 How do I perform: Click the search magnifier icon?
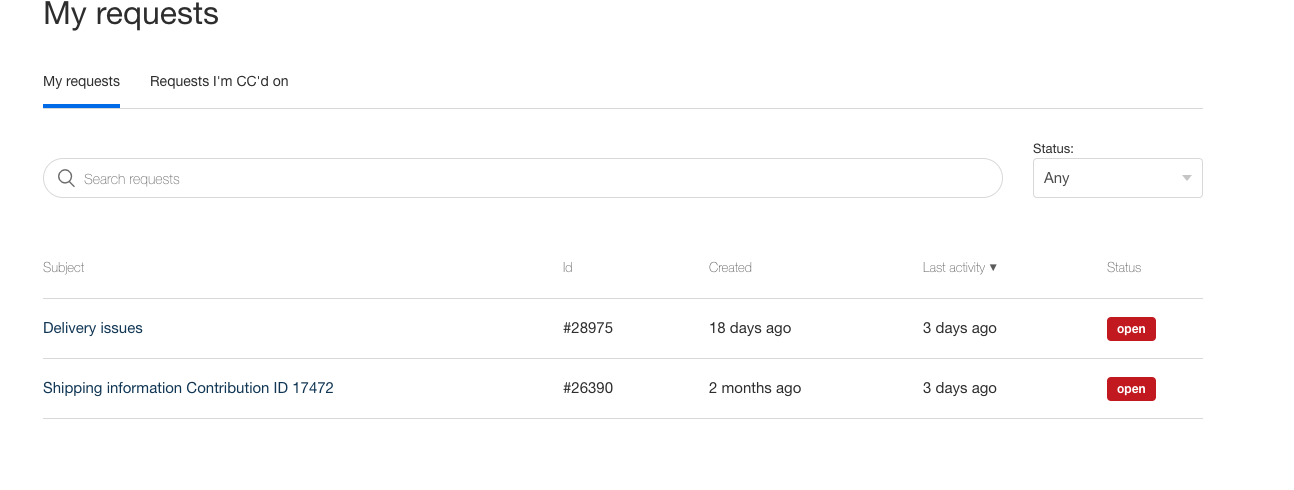67,178
